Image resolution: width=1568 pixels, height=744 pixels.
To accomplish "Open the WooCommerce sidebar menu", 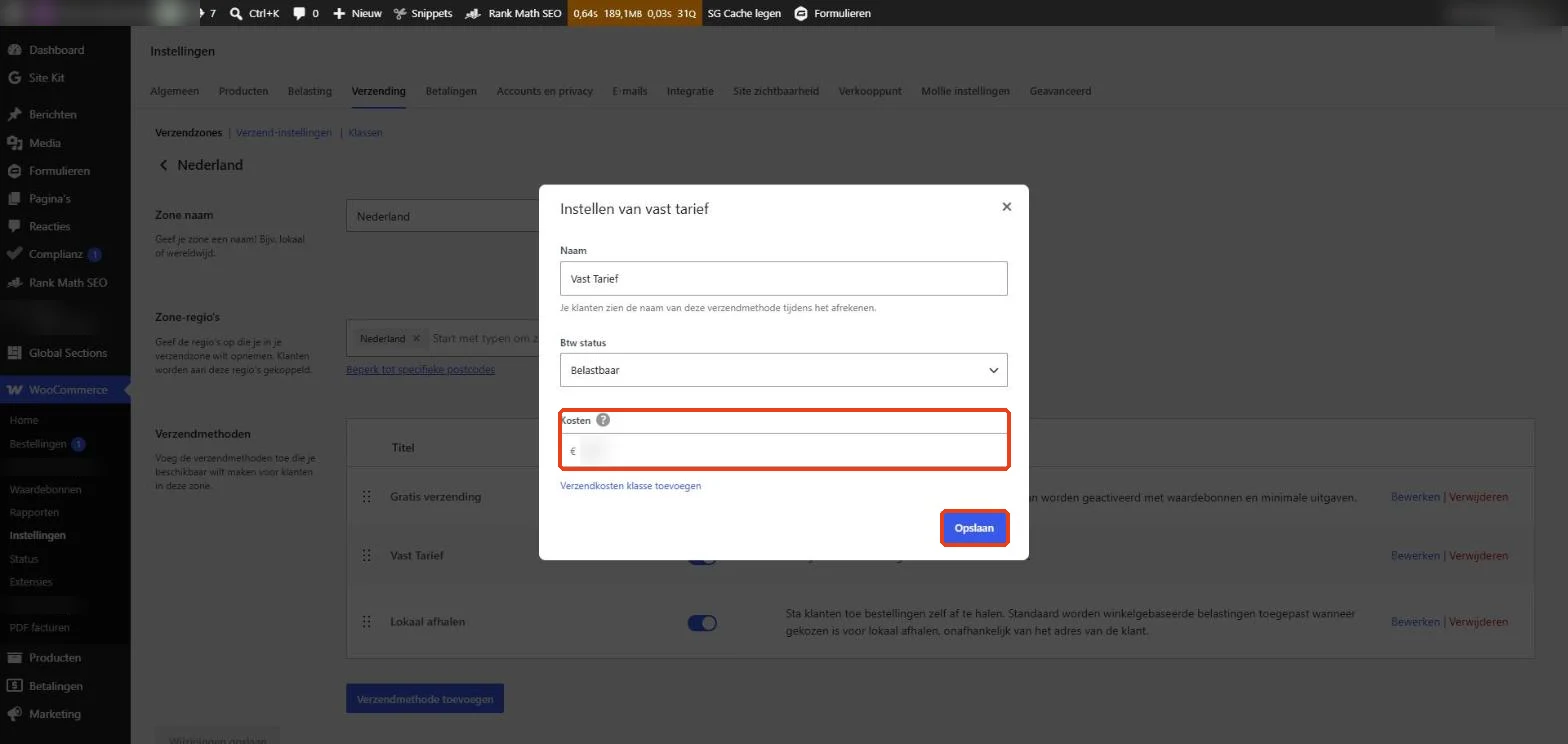I will 65,389.
